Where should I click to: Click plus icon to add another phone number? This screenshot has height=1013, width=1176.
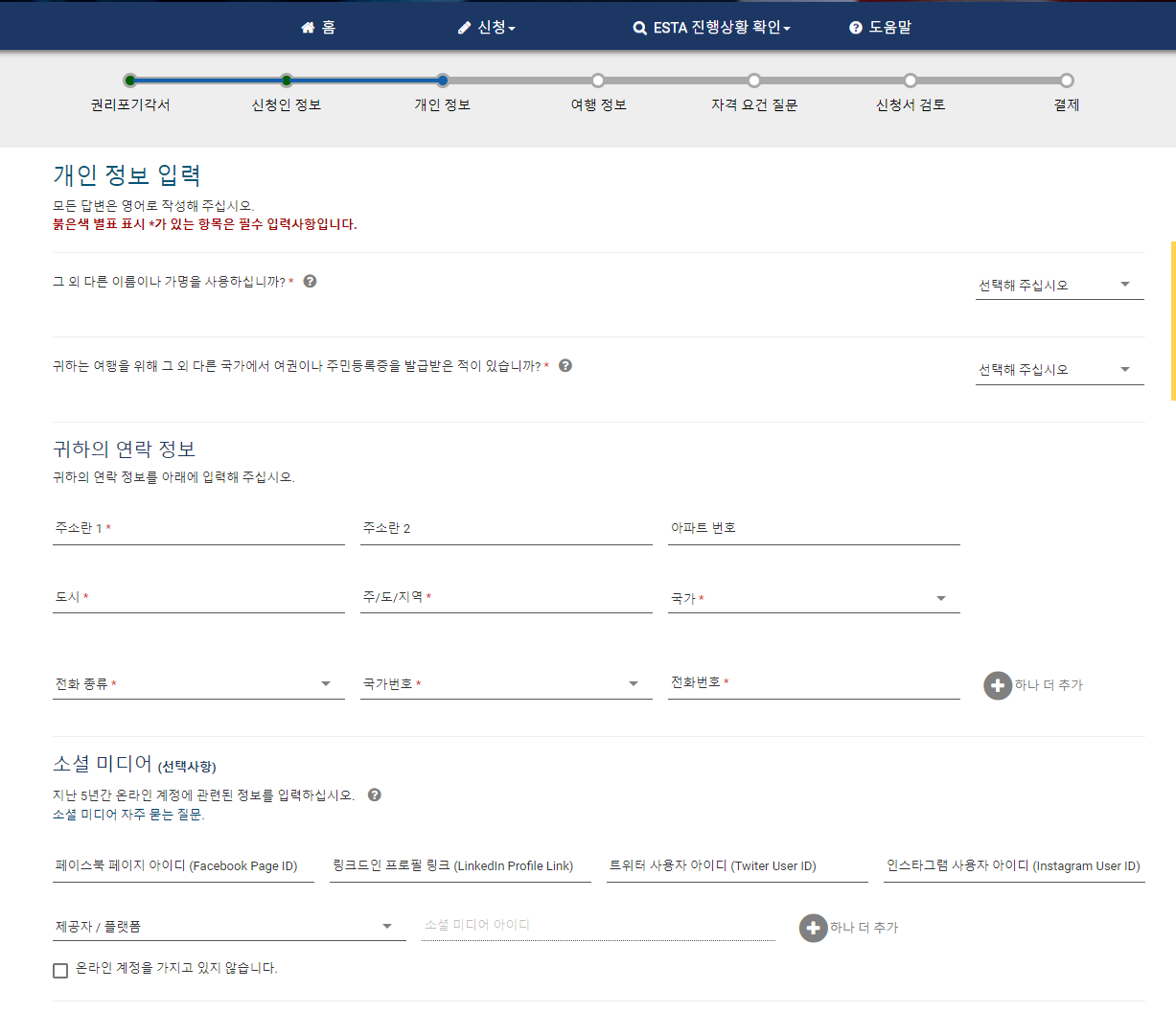coord(998,685)
